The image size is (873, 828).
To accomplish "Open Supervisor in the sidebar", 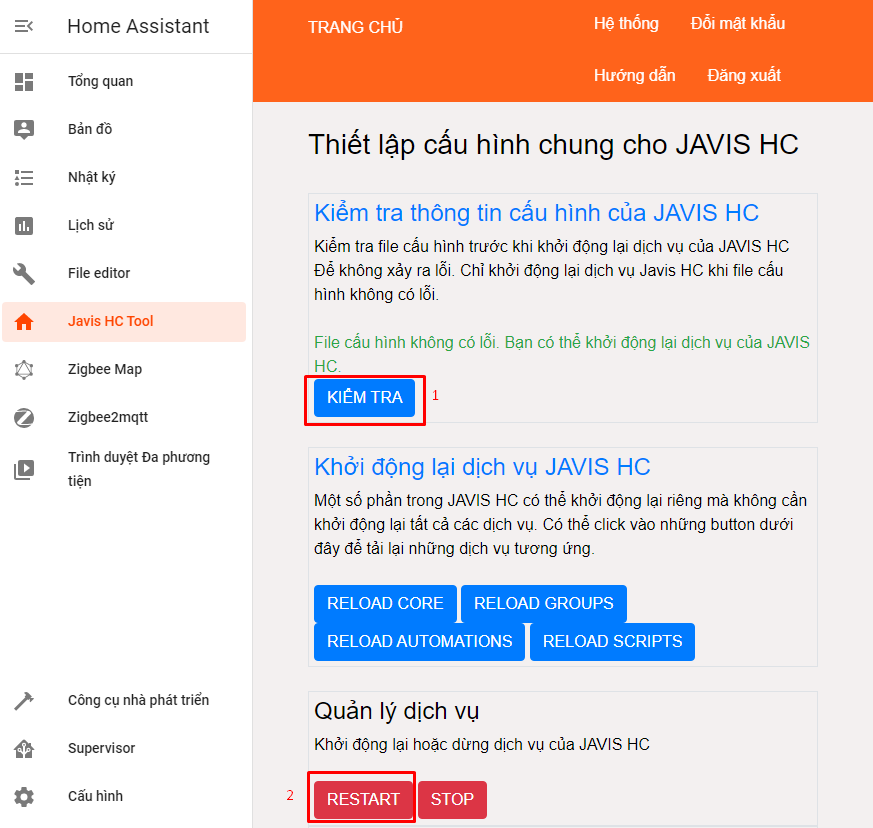I will point(124,749).
